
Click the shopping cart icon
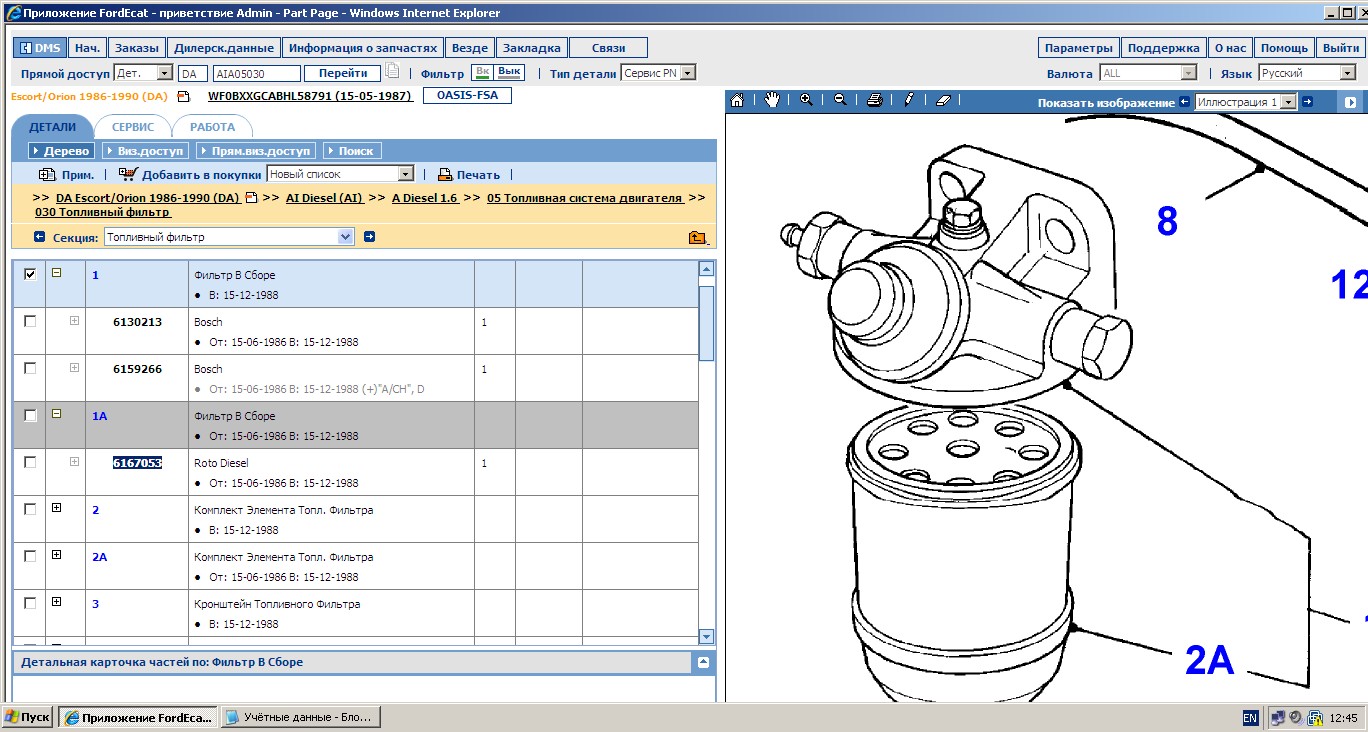(x=127, y=174)
